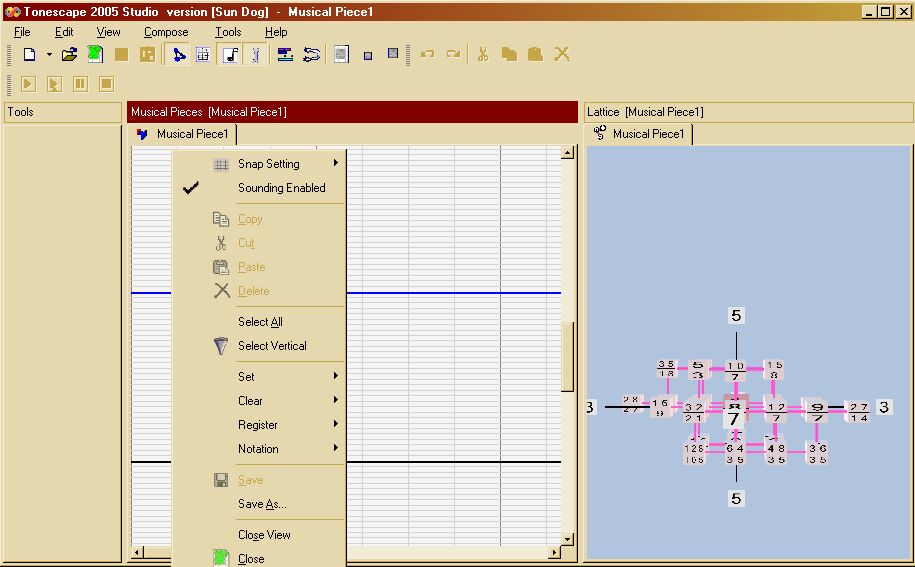915x567 pixels.
Task: Toggle the snap grid toolbar button
Action: [x=202, y=55]
